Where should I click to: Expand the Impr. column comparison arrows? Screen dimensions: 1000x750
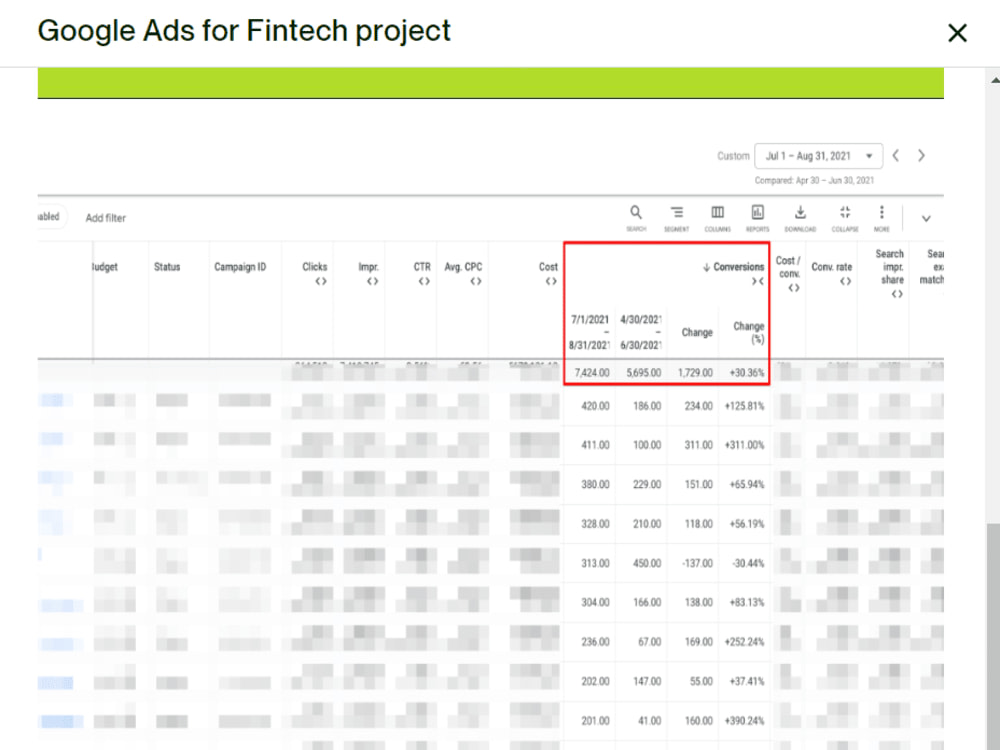[x=372, y=281]
